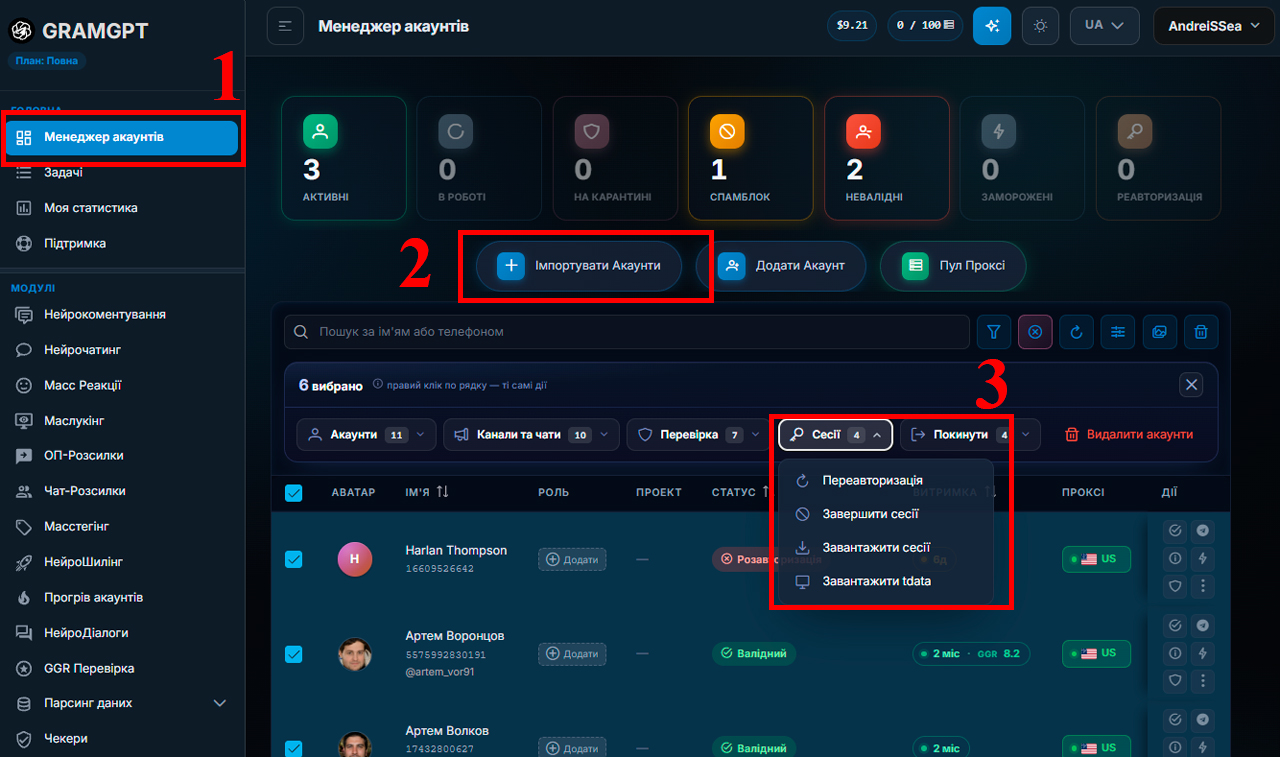Screen dimensions: 1280x757
Task: Open the Канали та чати dropdown
Action: [x=531, y=435]
